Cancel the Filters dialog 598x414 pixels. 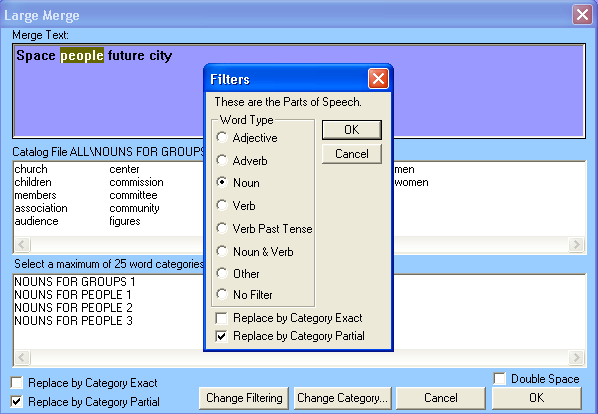[352, 154]
